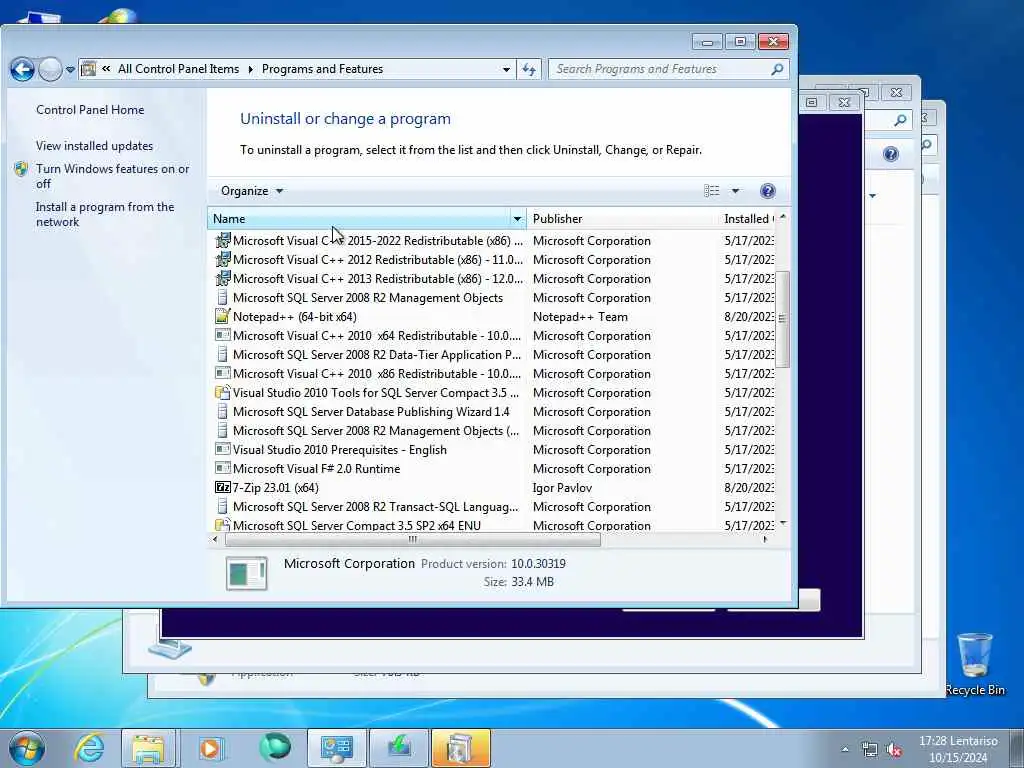Open the Organize menu

tap(251, 191)
